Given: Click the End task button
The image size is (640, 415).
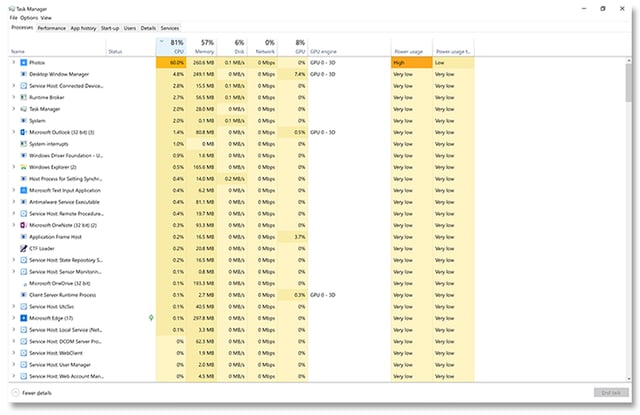Looking at the screenshot, I should click(x=611, y=393).
